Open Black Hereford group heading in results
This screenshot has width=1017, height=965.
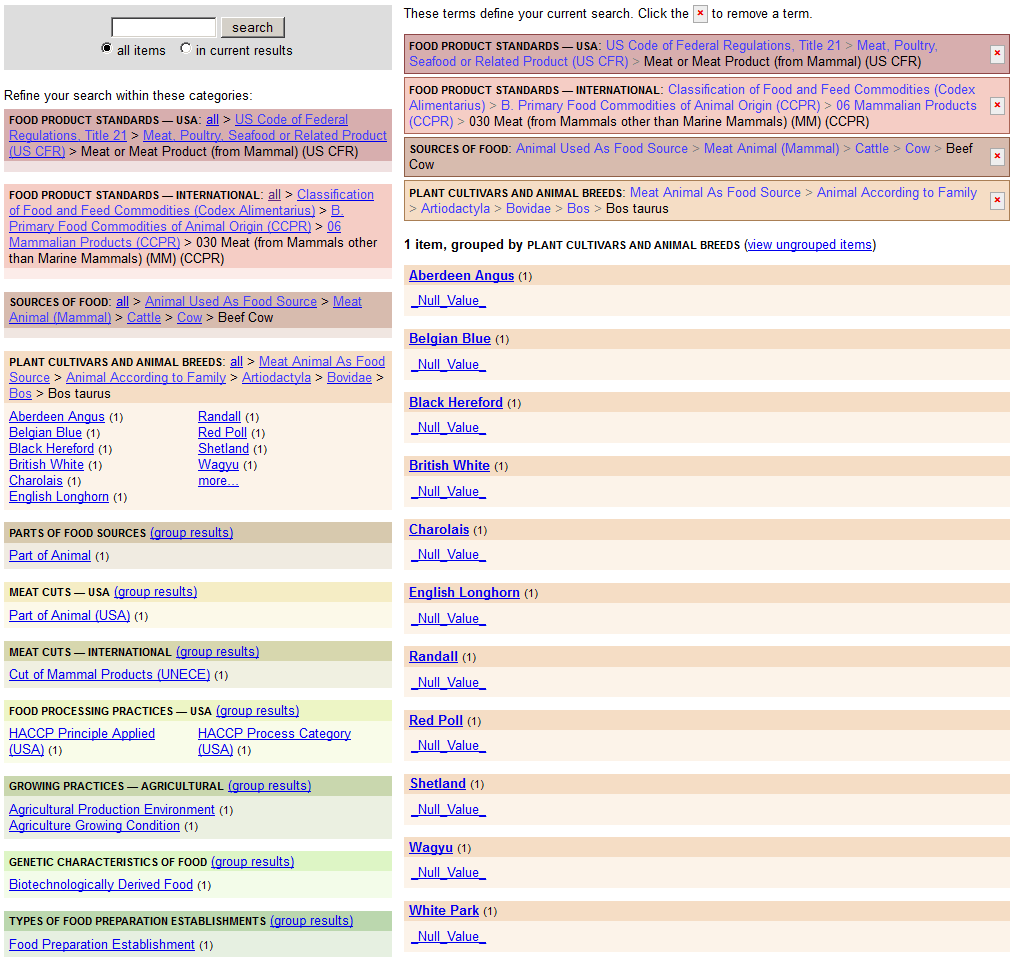click(455, 402)
